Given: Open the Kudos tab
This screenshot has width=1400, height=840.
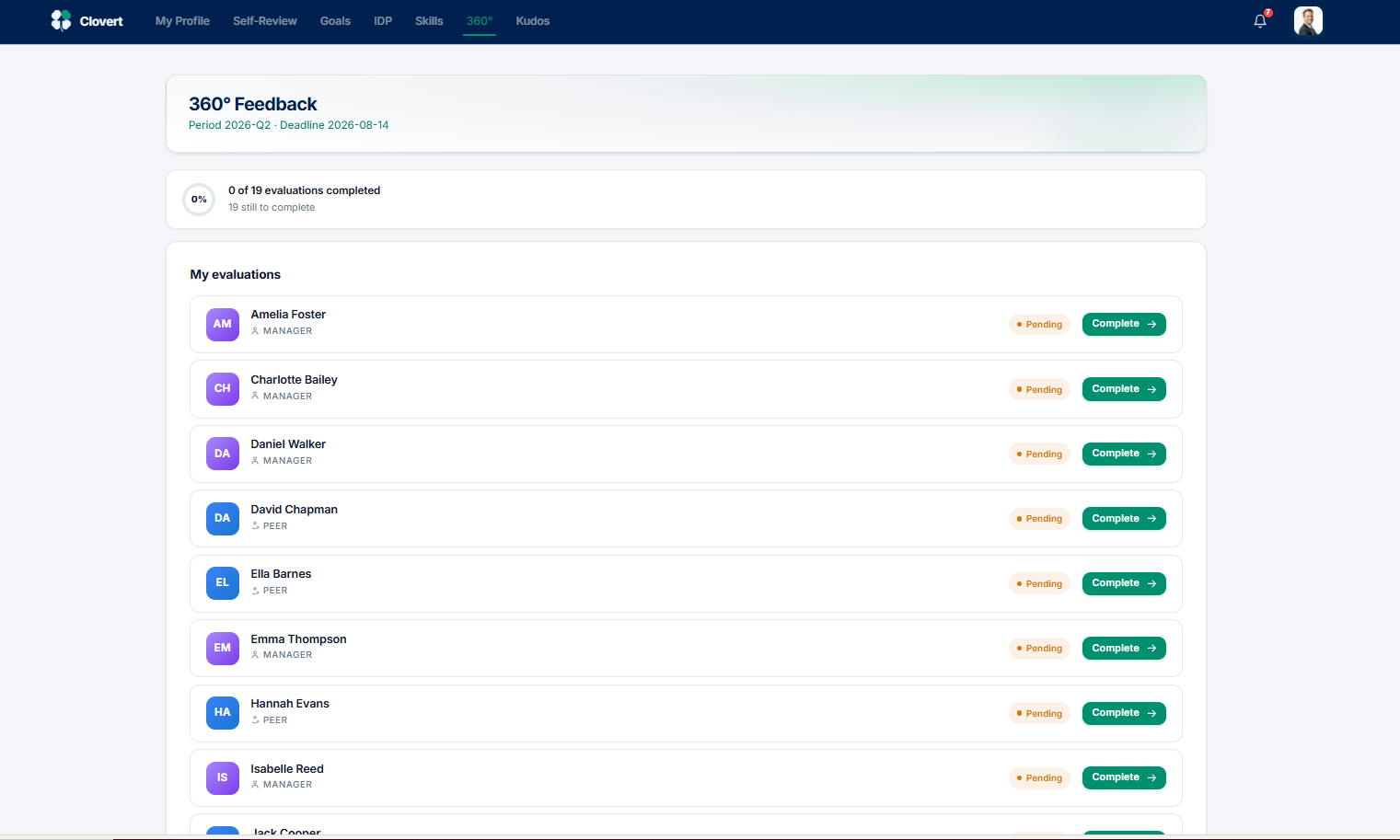Looking at the screenshot, I should (x=533, y=21).
